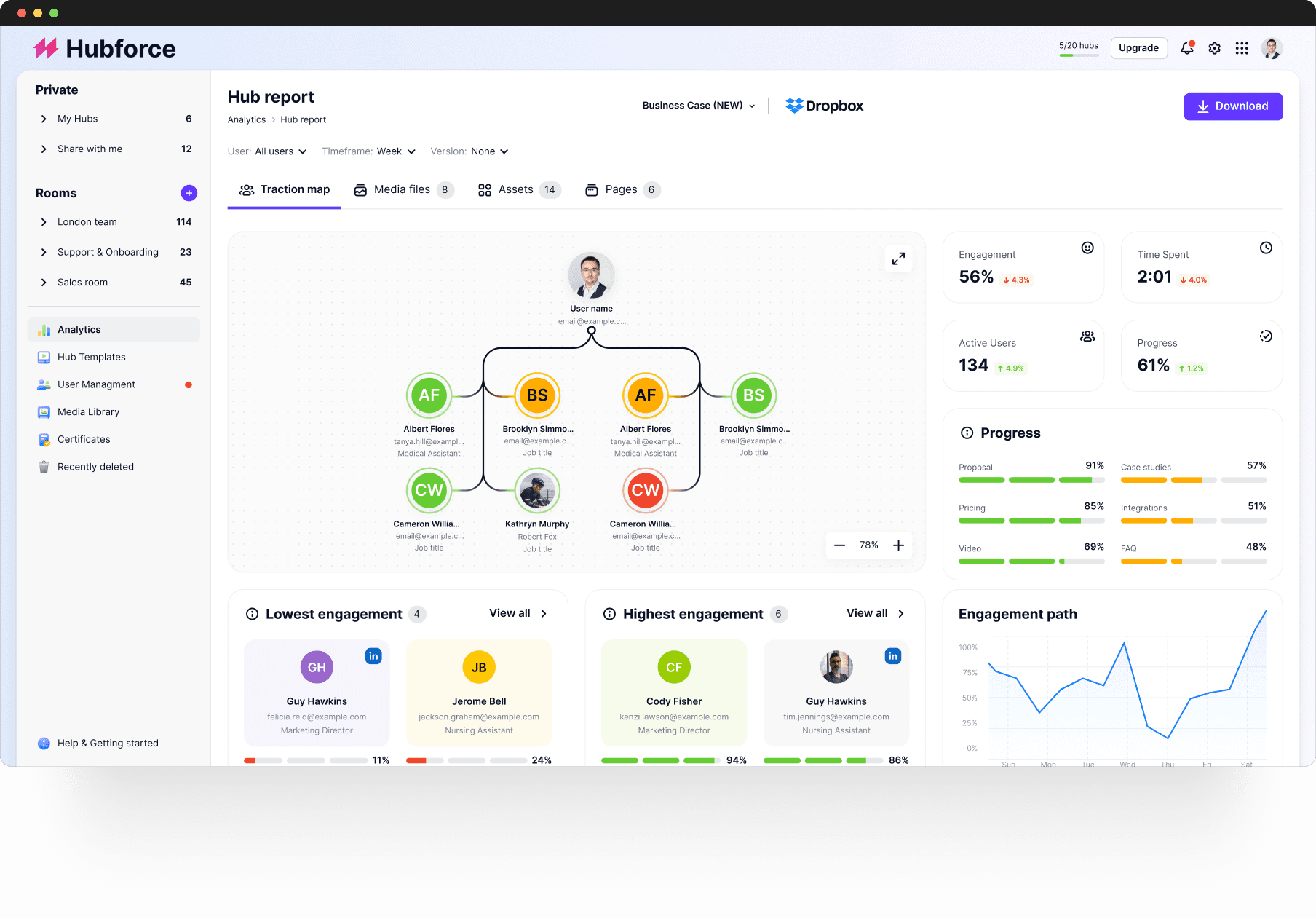The image size is (1316, 919).
Task: Expand the traction map to fullscreen
Action: click(898, 259)
